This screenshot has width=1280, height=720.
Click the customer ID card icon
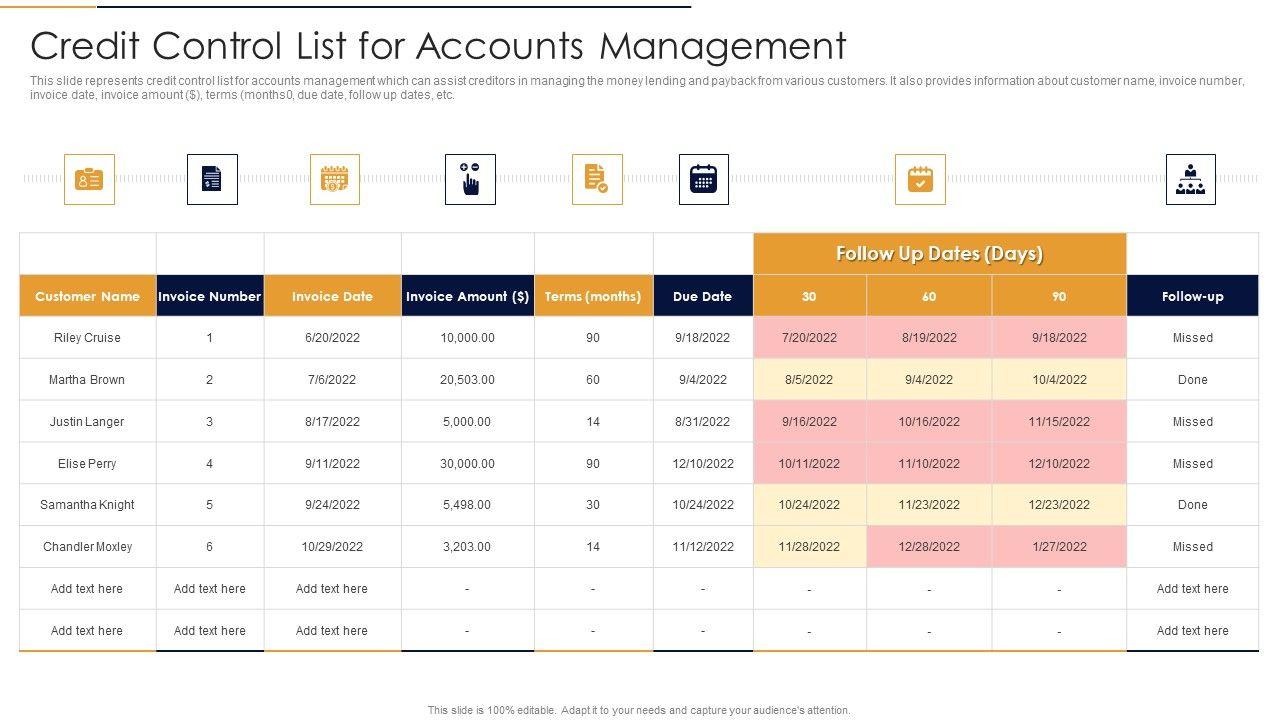pos(89,179)
